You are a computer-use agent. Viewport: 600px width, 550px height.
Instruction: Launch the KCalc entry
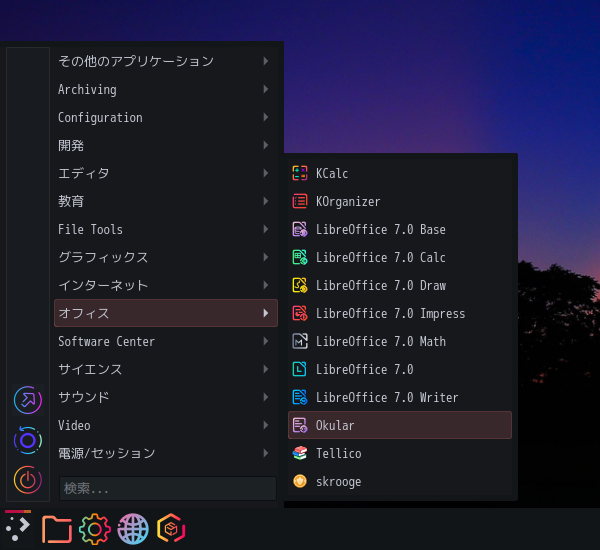click(400, 173)
